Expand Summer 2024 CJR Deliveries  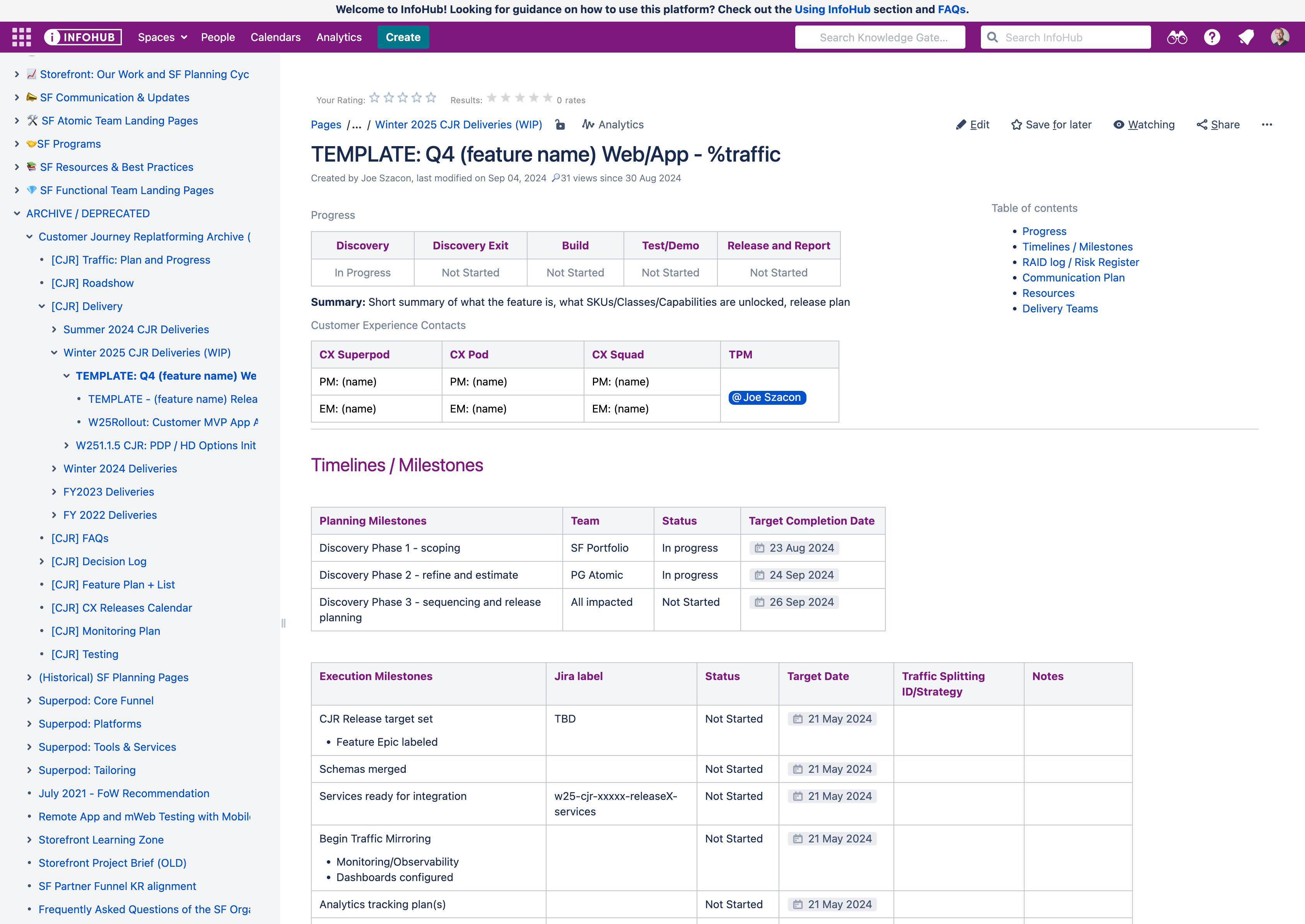(x=54, y=329)
